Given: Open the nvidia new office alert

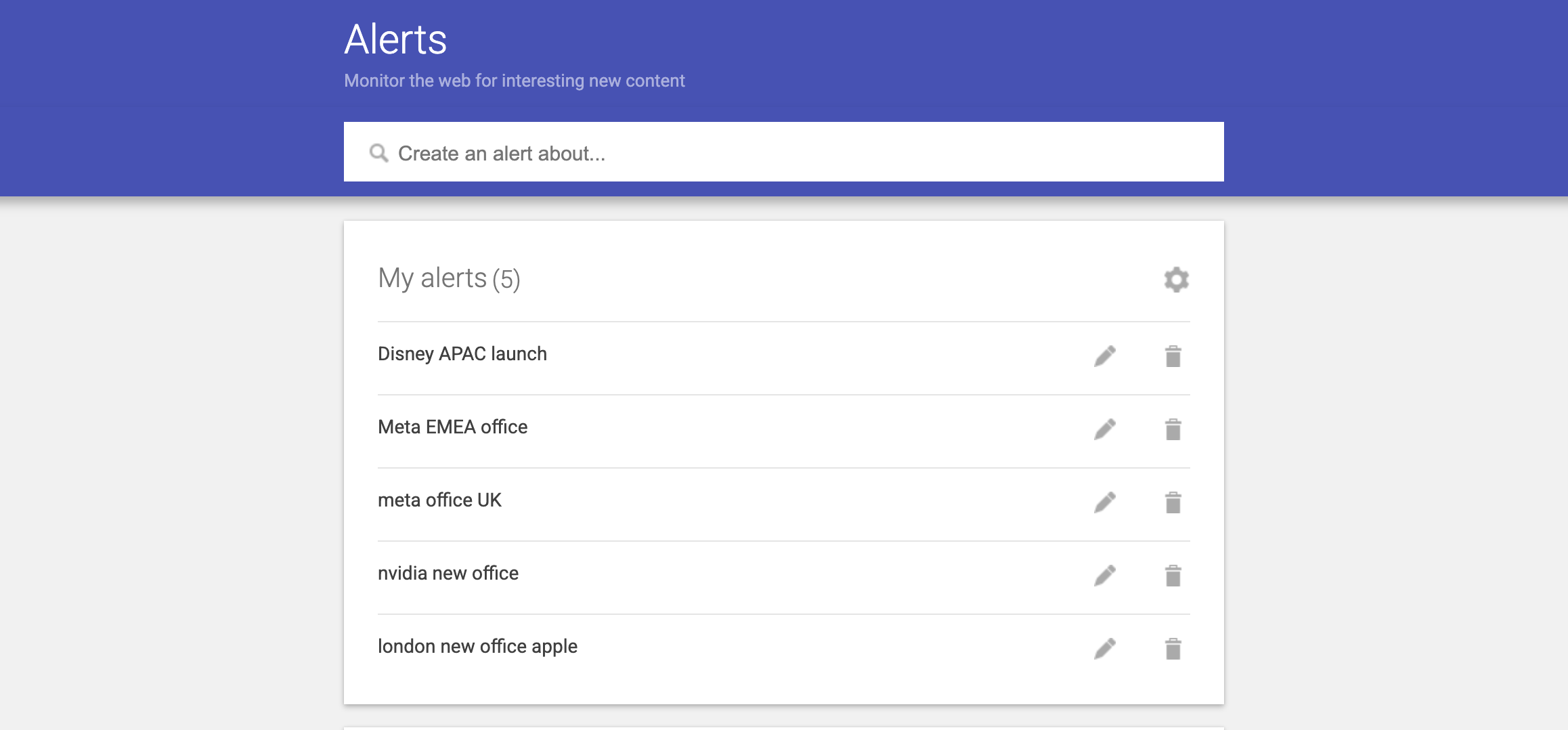Looking at the screenshot, I should 448,572.
